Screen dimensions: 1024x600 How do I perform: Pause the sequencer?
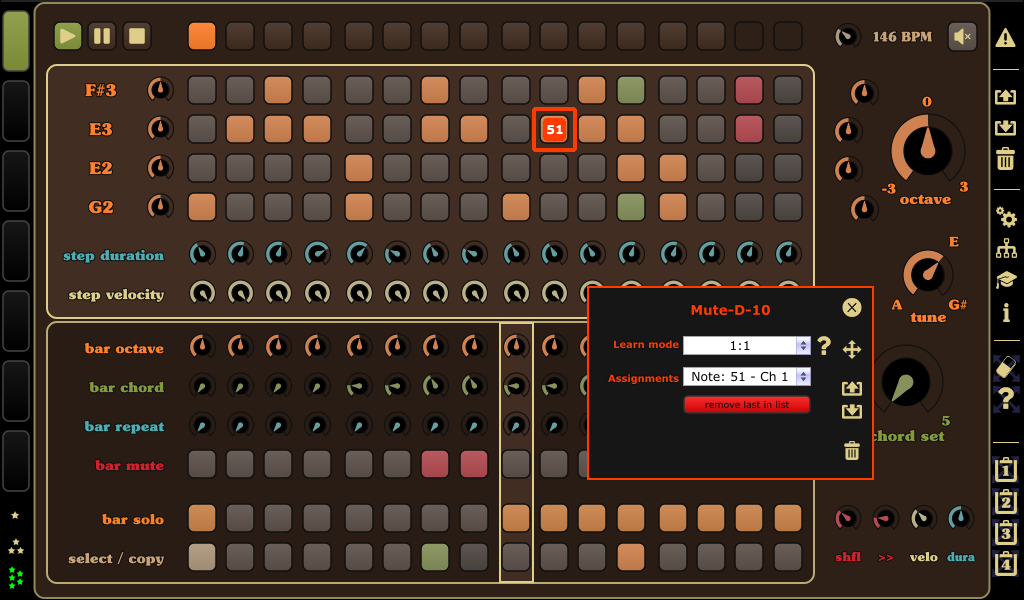point(102,36)
